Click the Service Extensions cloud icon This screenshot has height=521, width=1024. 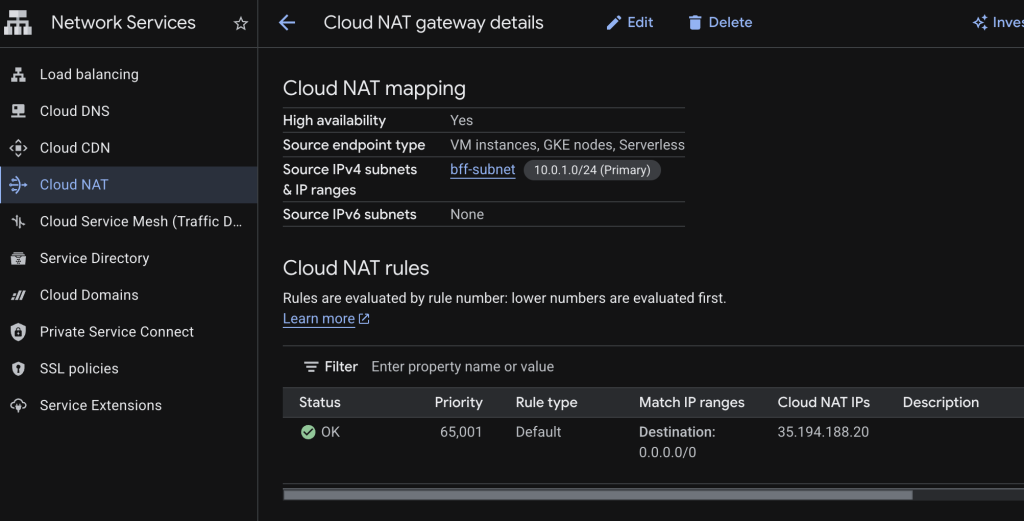(x=18, y=405)
